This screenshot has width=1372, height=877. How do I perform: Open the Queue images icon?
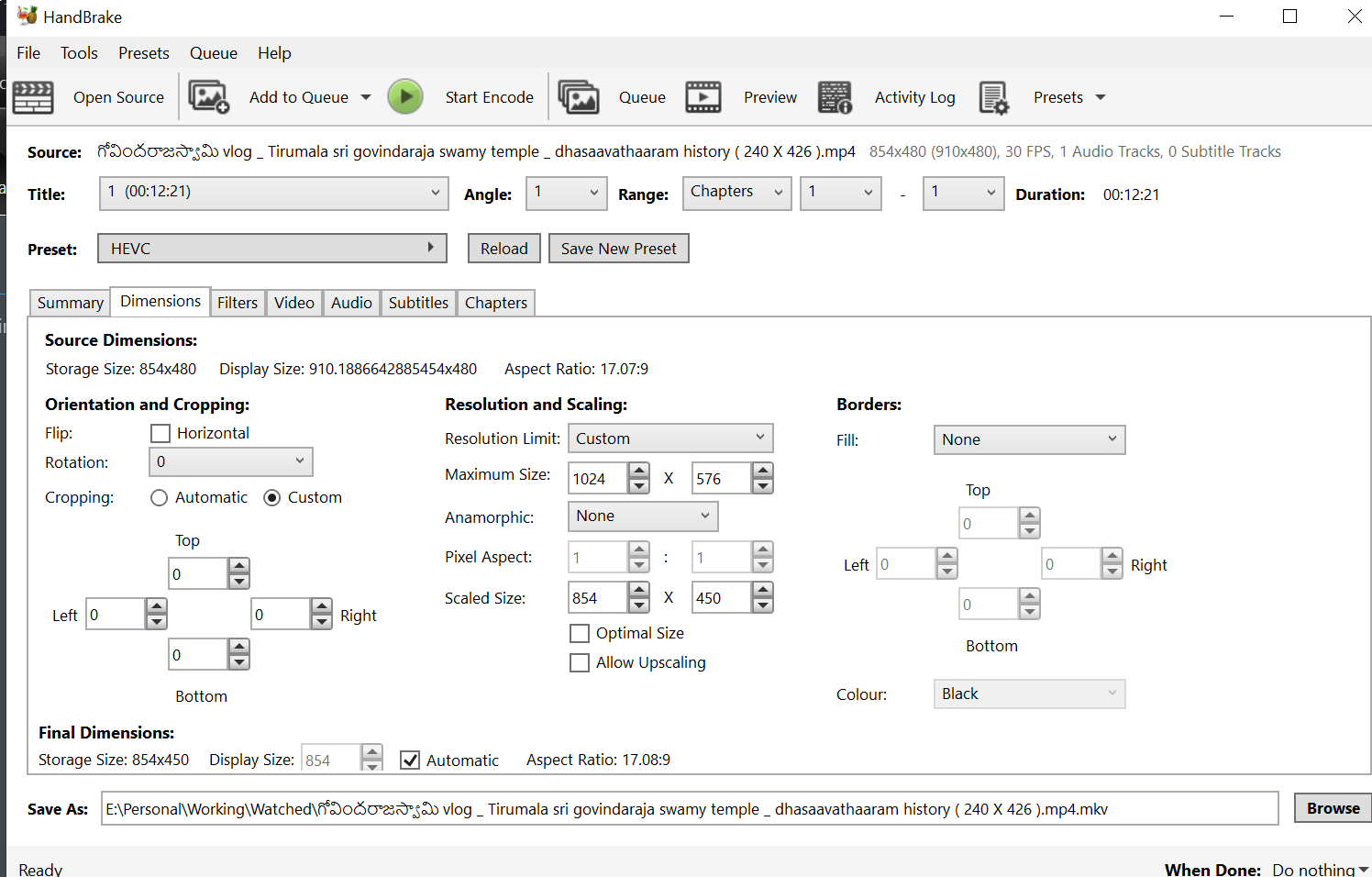coord(579,96)
